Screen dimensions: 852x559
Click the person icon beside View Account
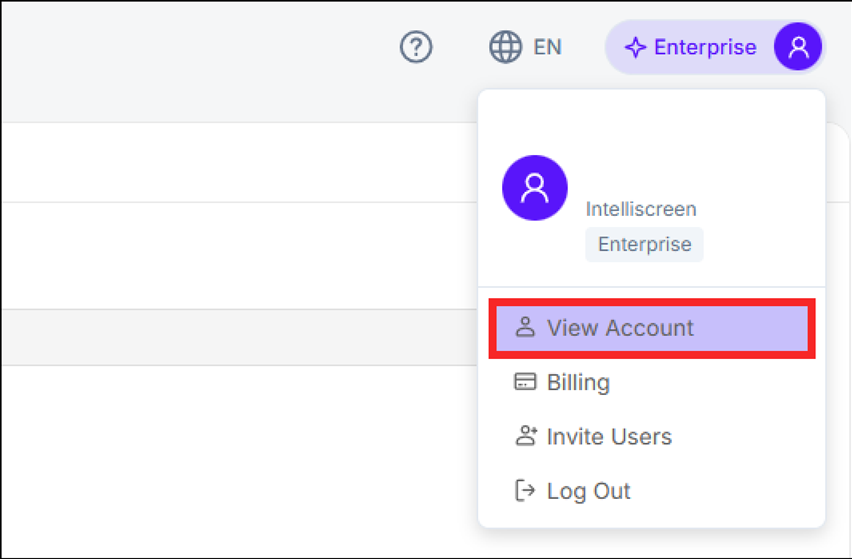pos(525,328)
